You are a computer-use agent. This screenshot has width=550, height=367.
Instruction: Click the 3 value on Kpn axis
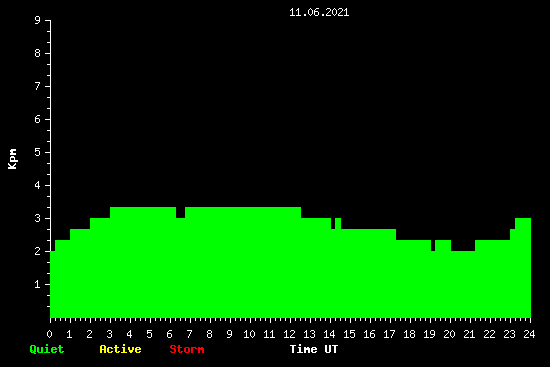[x=37, y=218]
